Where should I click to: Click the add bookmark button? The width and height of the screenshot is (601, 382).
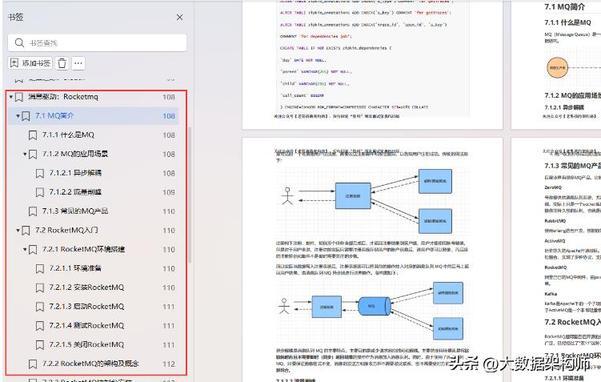point(30,63)
